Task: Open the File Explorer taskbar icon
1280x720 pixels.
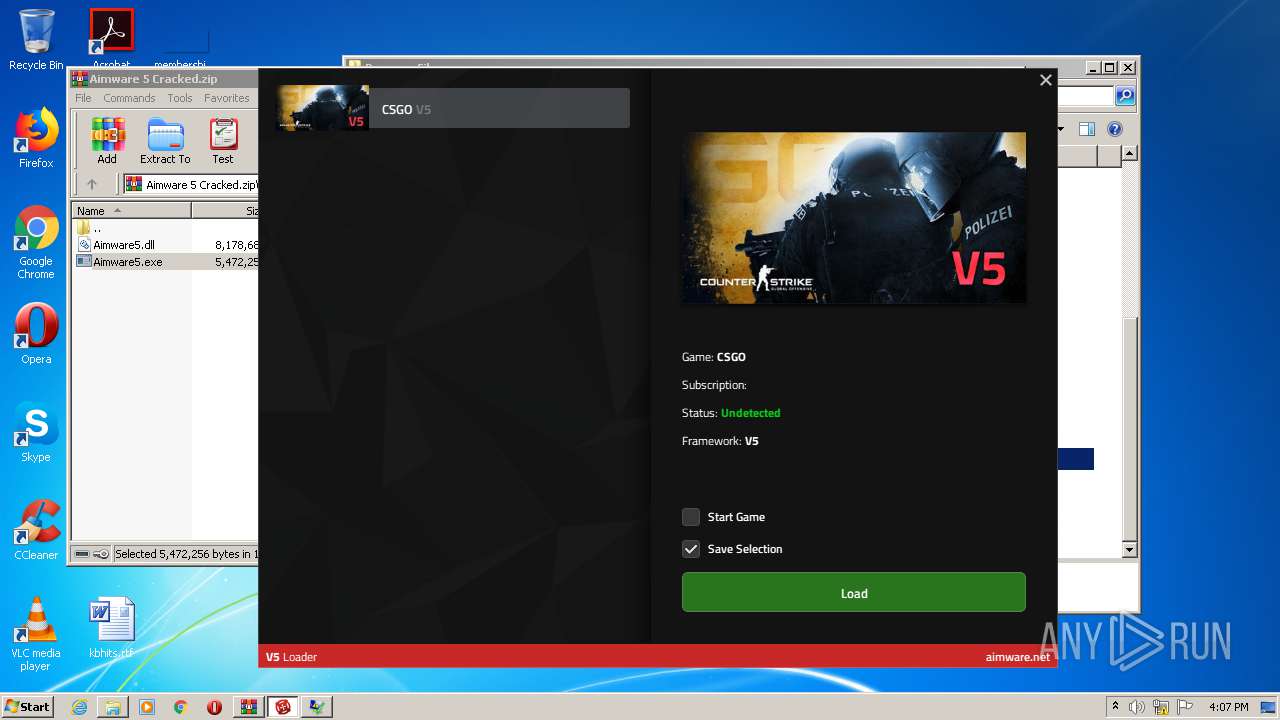Action: point(113,707)
